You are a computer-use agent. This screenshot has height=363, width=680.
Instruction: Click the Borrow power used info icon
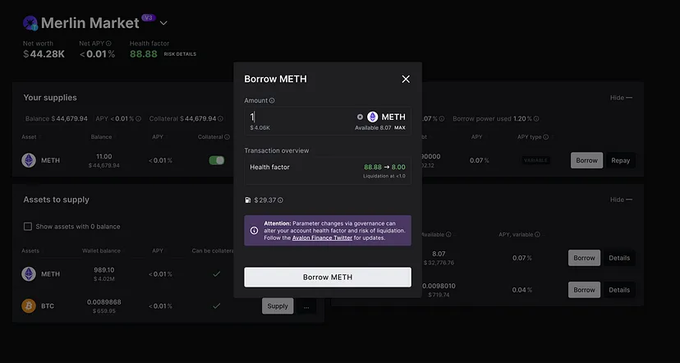pyautogui.click(x=536, y=119)
